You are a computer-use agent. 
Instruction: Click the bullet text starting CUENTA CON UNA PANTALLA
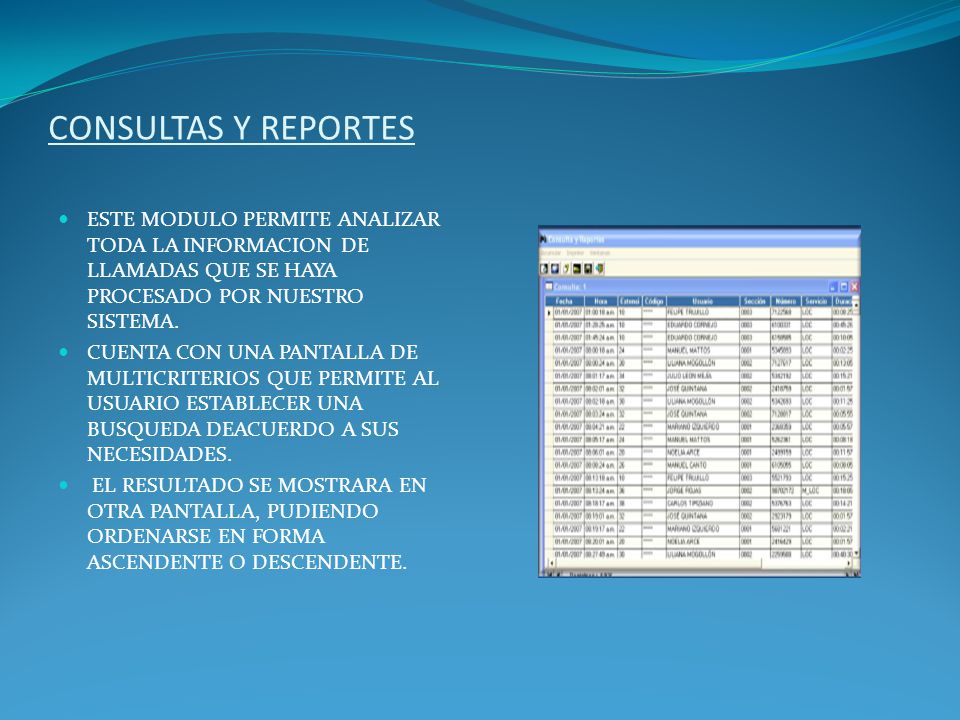coord(263,403)
